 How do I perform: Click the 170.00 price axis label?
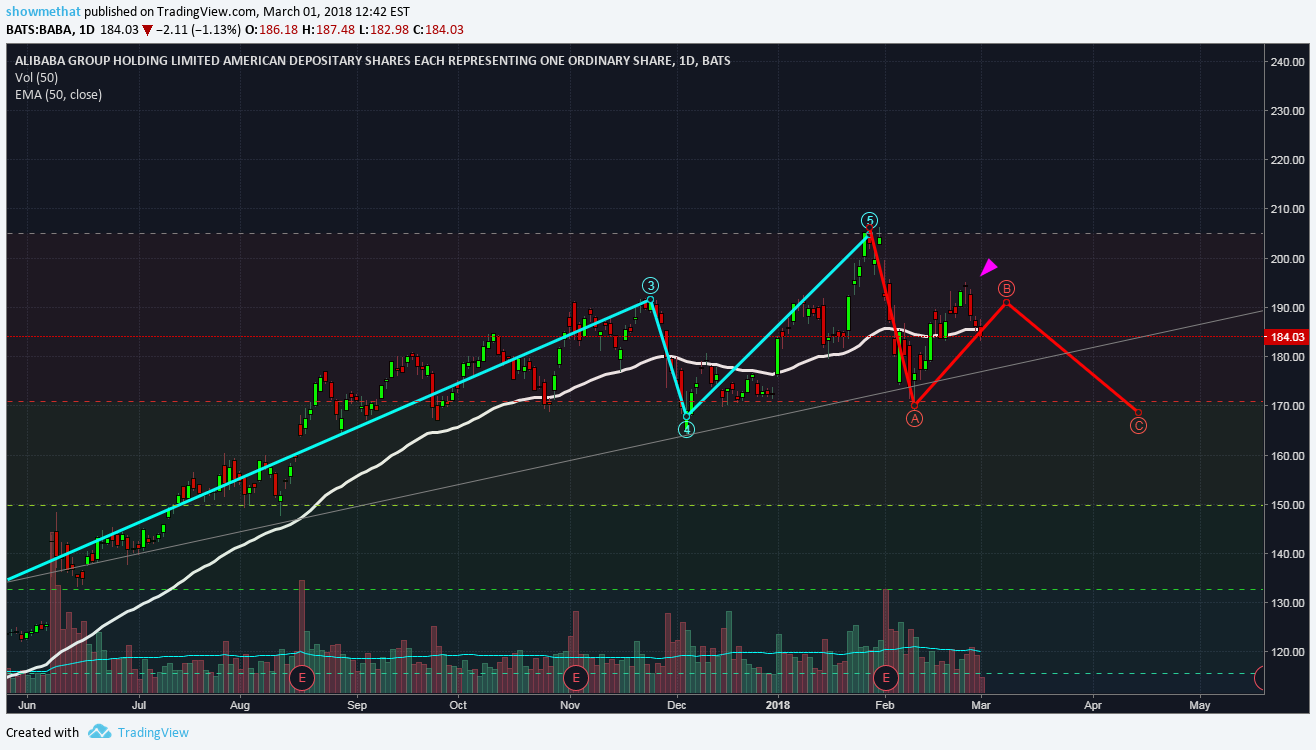coord(1286,406)
